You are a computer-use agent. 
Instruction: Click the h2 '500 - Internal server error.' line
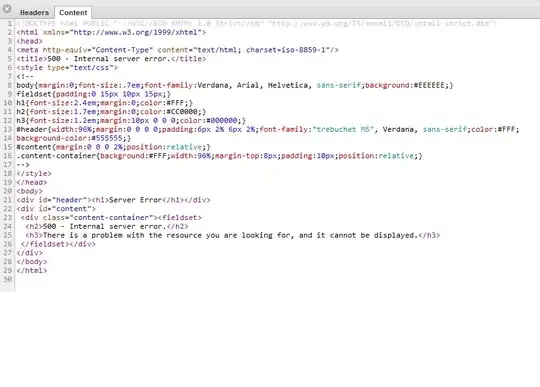tap(107, 227)
